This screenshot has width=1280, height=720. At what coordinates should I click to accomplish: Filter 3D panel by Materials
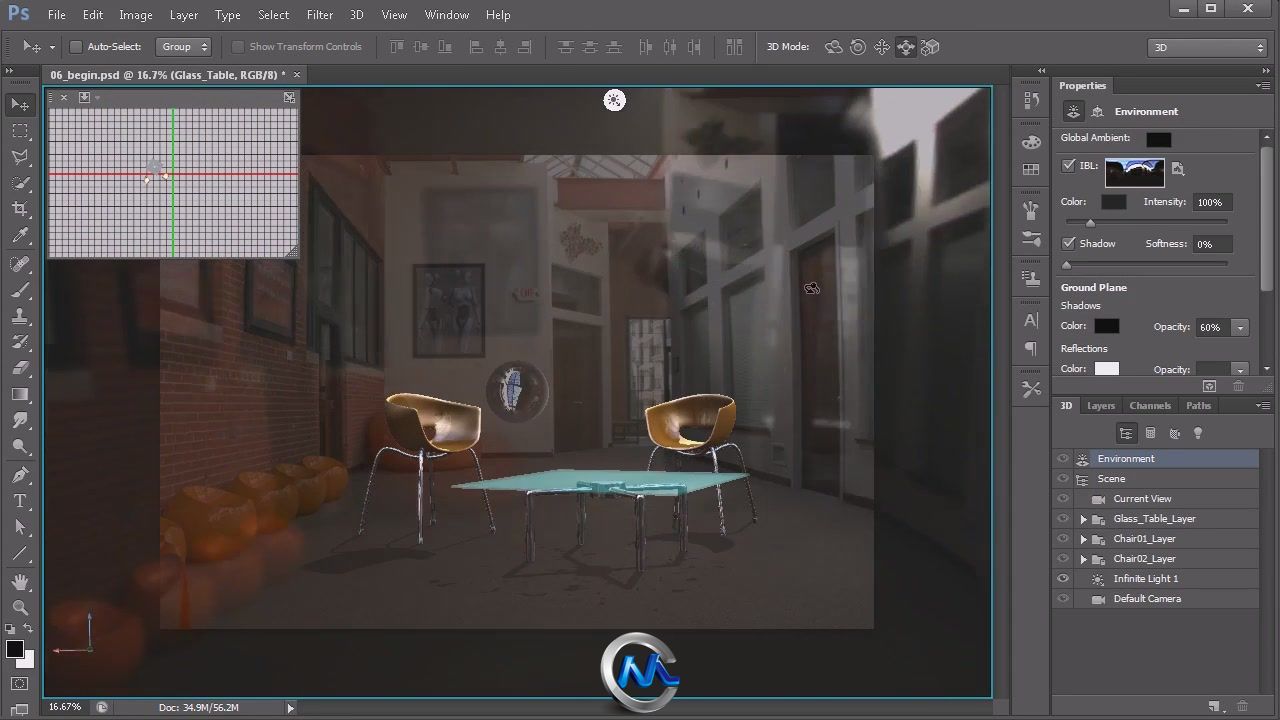[1174, 433]
